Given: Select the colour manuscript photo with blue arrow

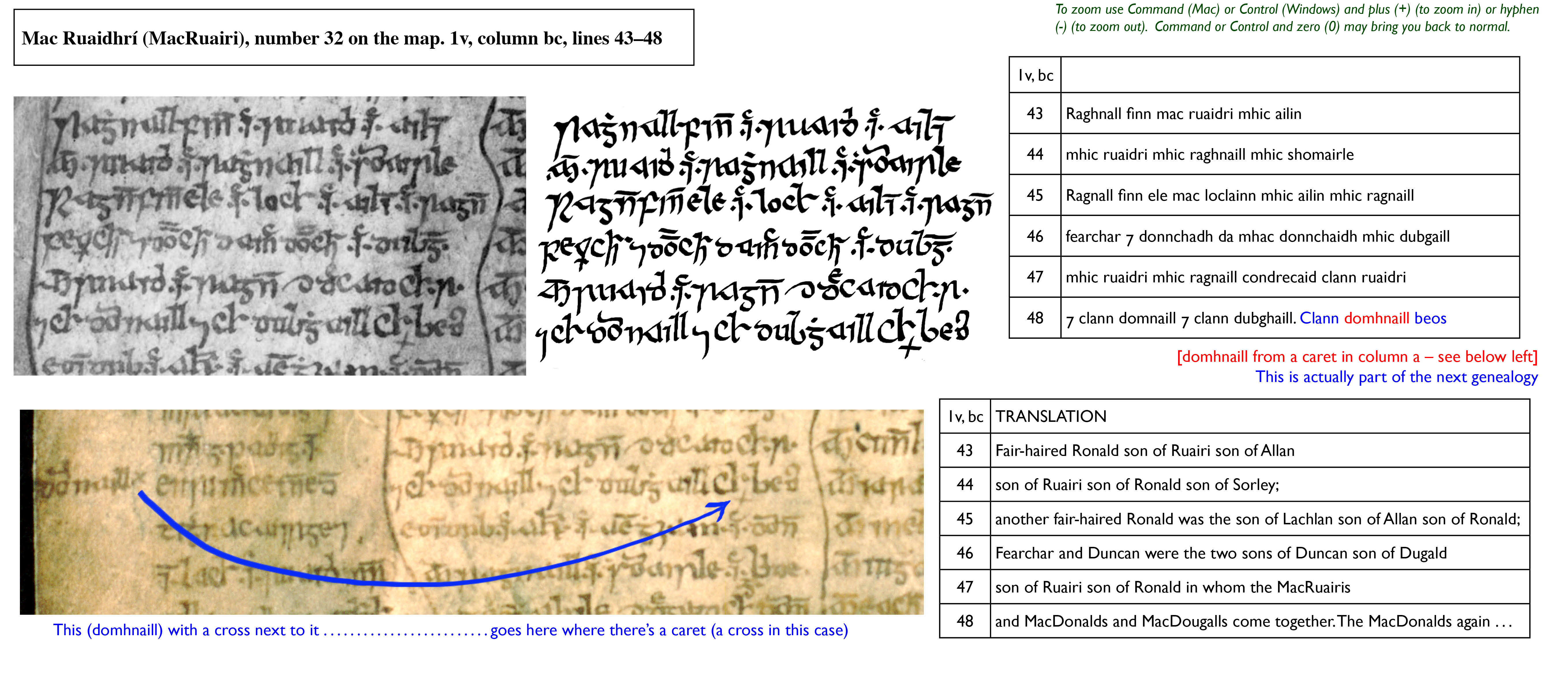Looking at the screenshot, I should (472, 512).
